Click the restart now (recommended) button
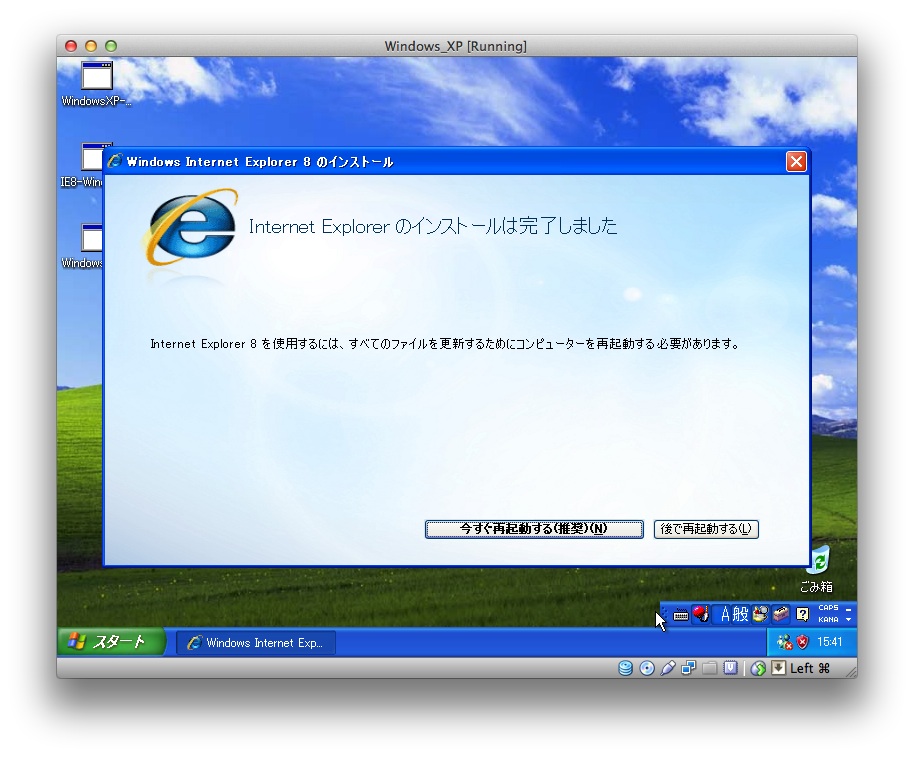Image resolution: width=914 pixels, height=757 pixels. [x=533, y=529]
